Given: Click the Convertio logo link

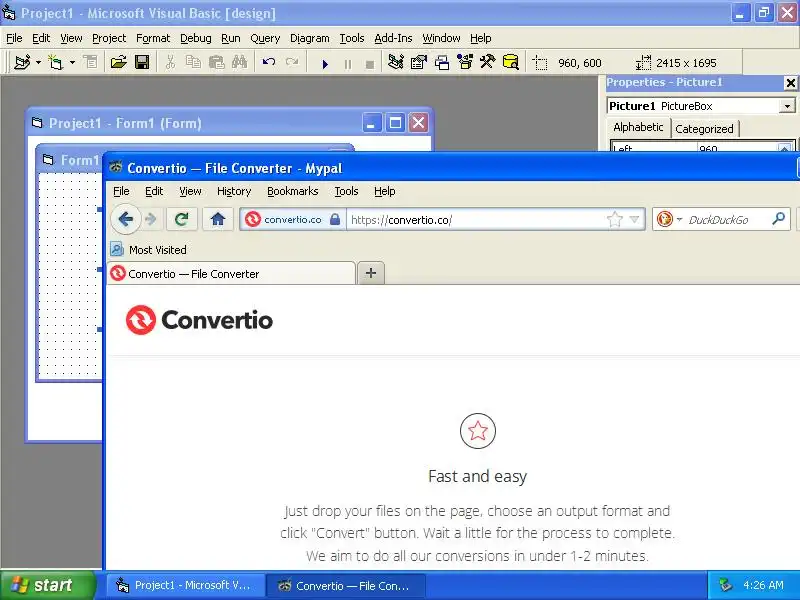Looking at the screenshot, I should click(x=199, y=320).
